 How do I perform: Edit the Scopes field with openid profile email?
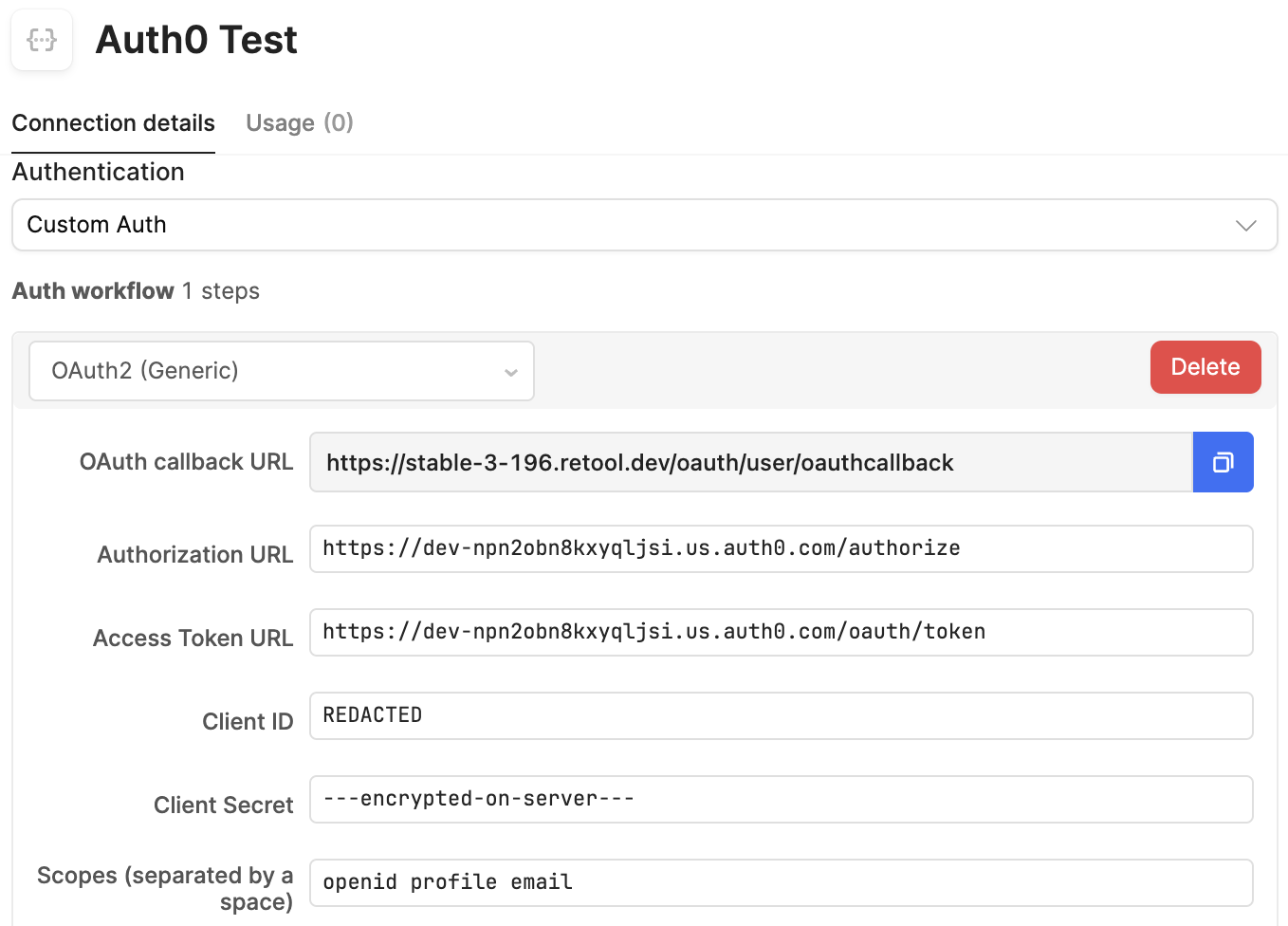[x=782, y=882]
